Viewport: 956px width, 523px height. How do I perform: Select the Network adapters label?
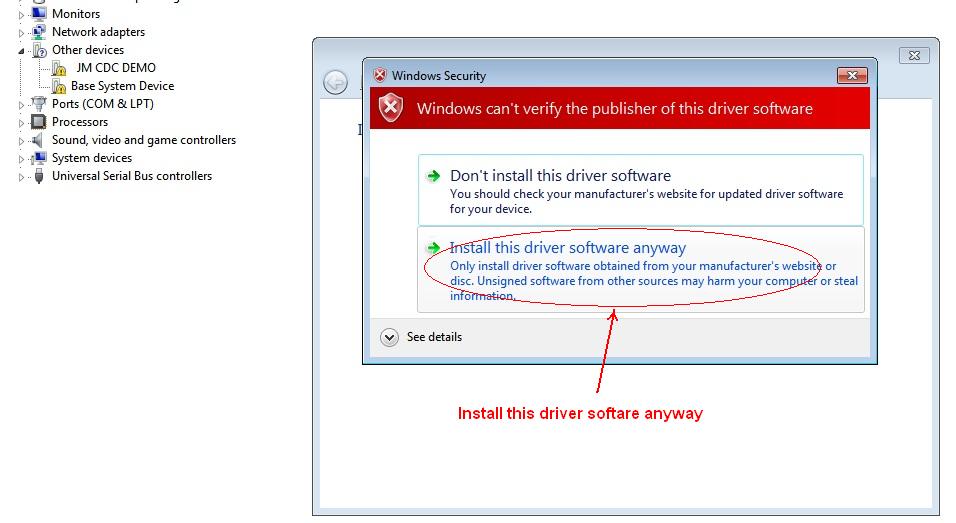click(98, 32)
